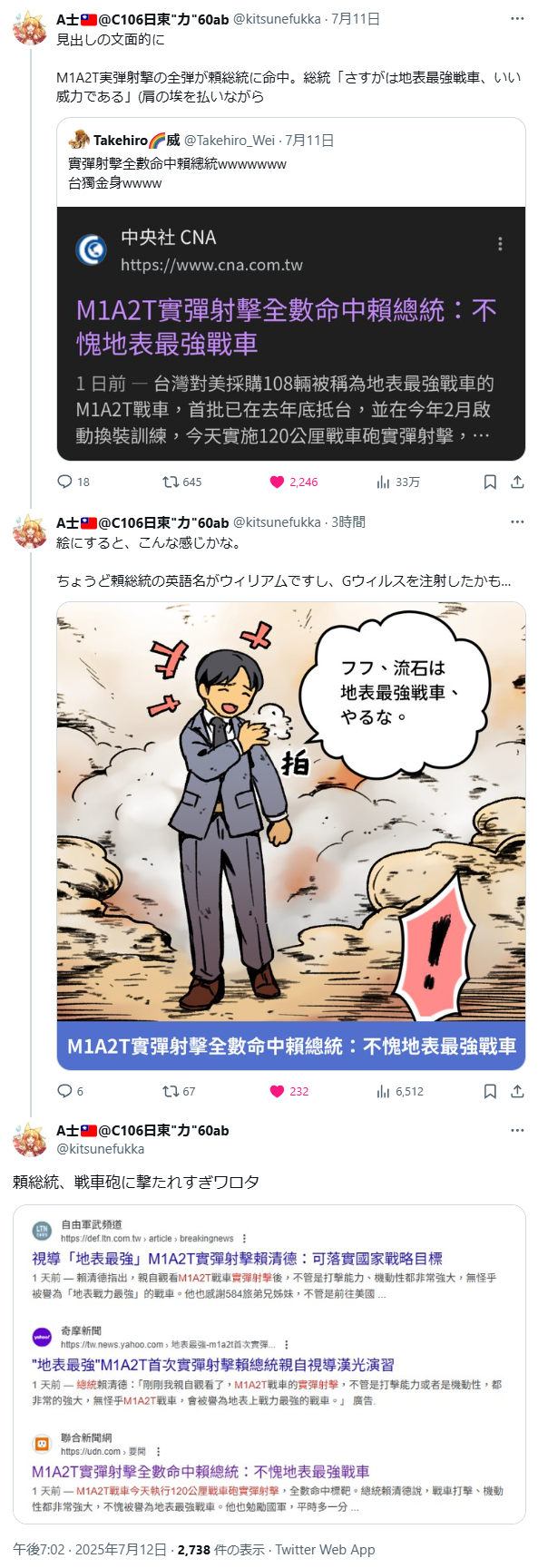Open more options of the 3時間 tweet
The height and width of the screenshot is (1568, 538).
point(517,522)
